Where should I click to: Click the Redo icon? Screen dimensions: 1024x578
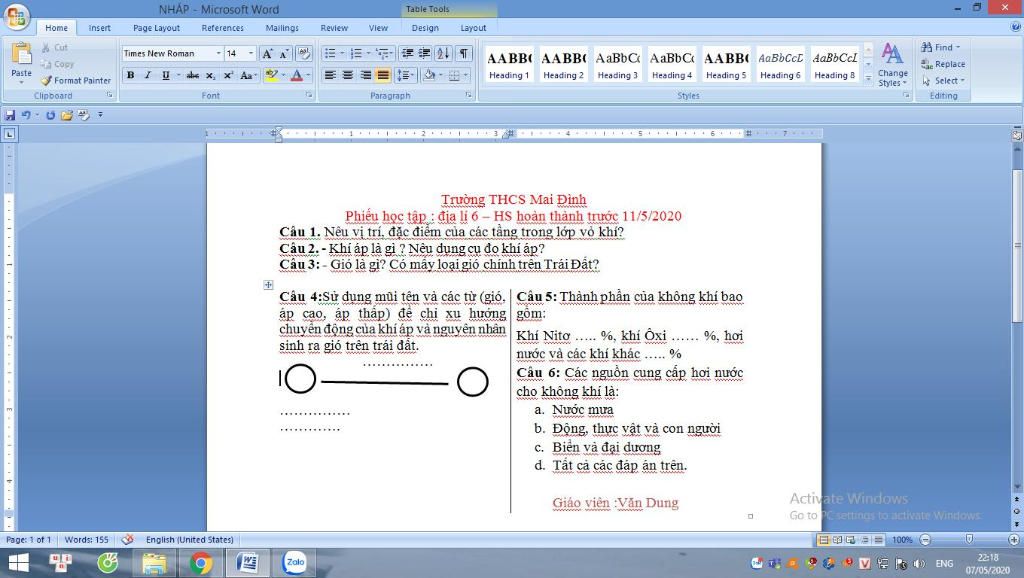50,115
